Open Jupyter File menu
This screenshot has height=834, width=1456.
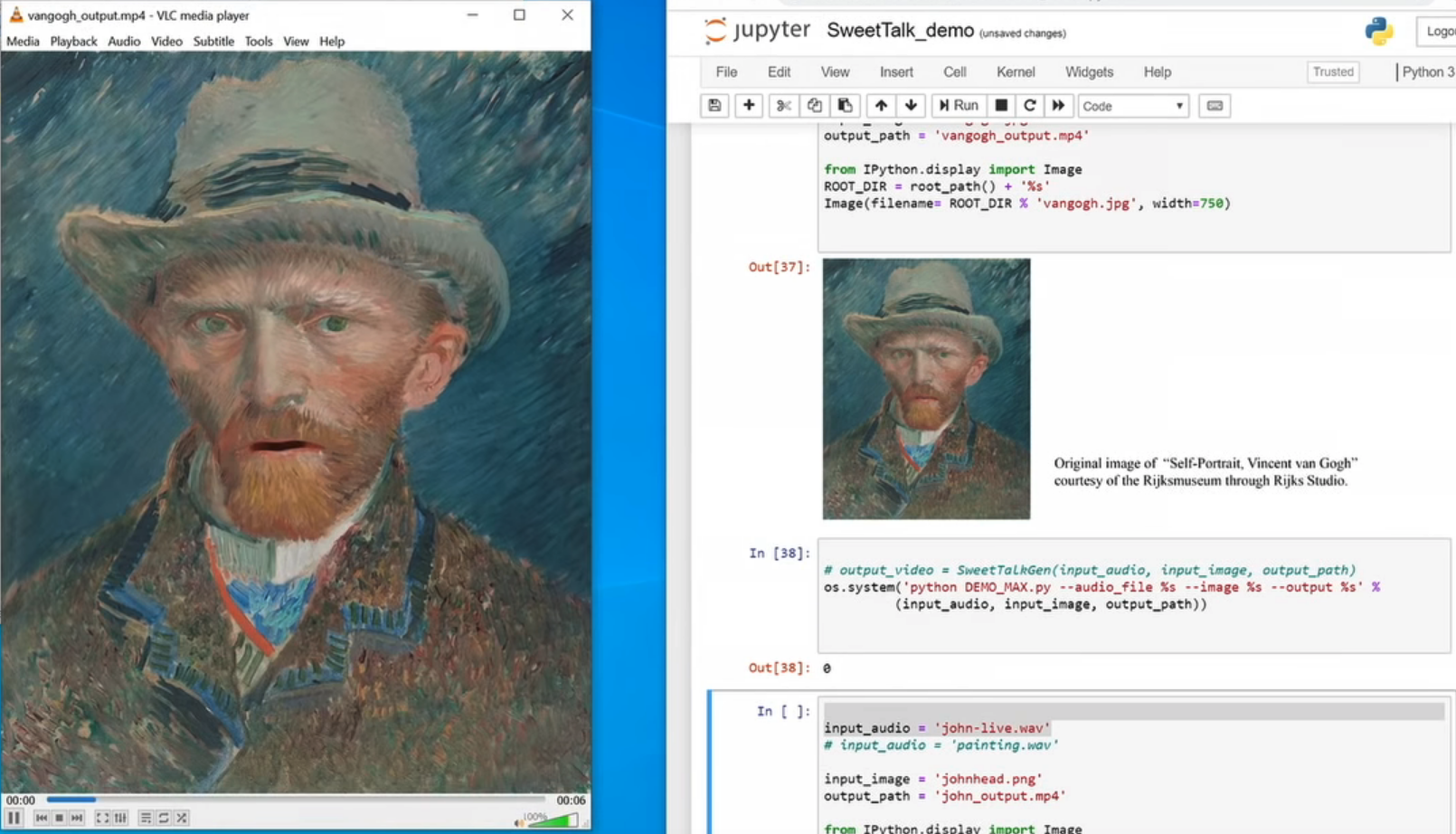(726, 72)
